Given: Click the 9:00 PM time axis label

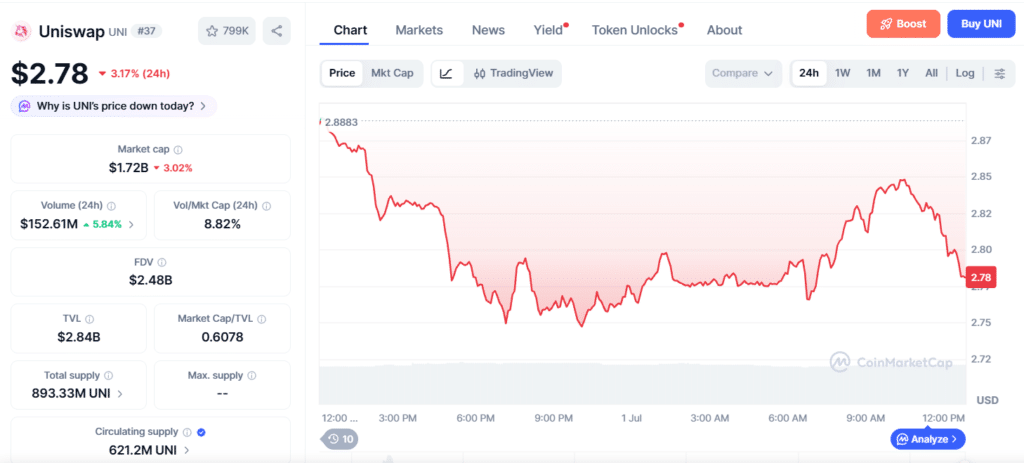Looking at the screenshot, I should (553, 418).
